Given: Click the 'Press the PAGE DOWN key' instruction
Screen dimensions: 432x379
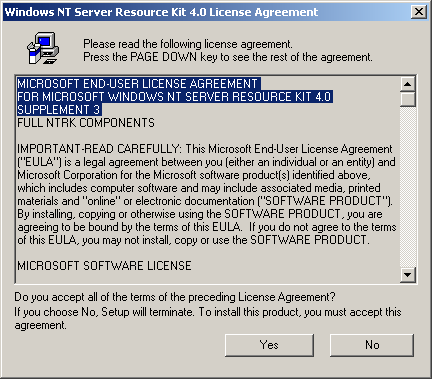Looking at the screenshot, I should click(x=228, y=57).
